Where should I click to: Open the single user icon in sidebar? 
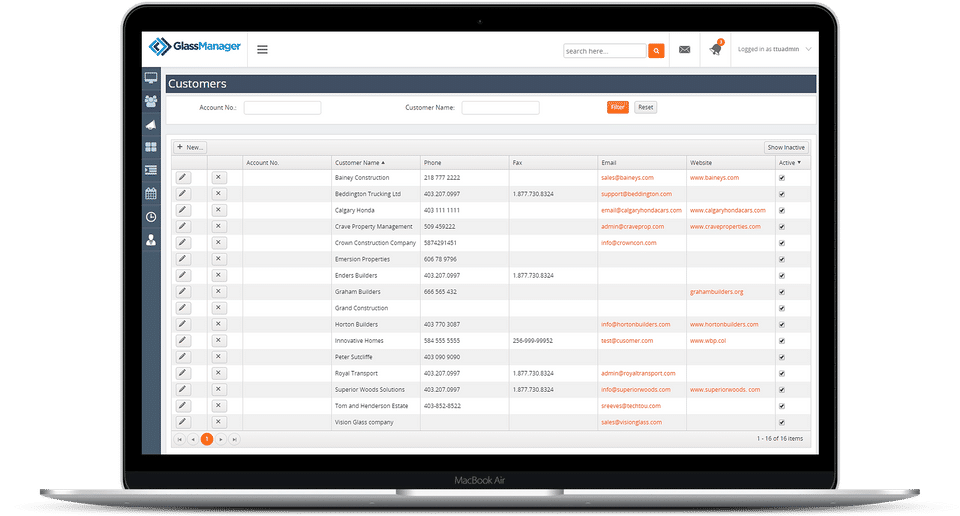[151, 240]
